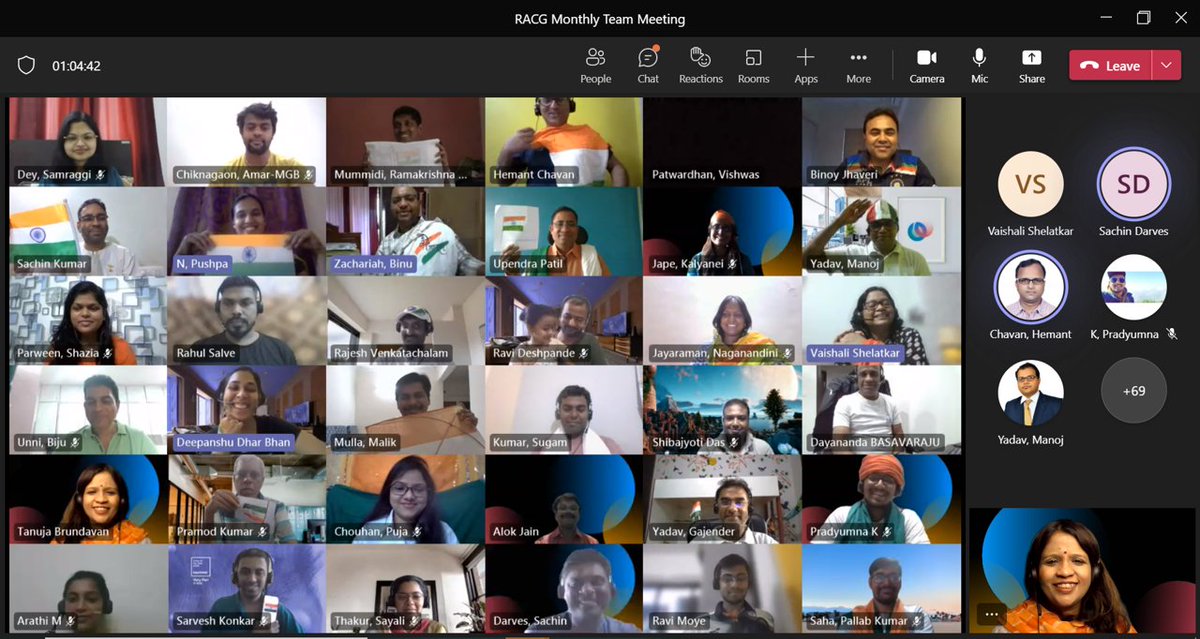Open self-view options ellipsis menu
The image size is (1200, 639).
click(x=991, y=614)
